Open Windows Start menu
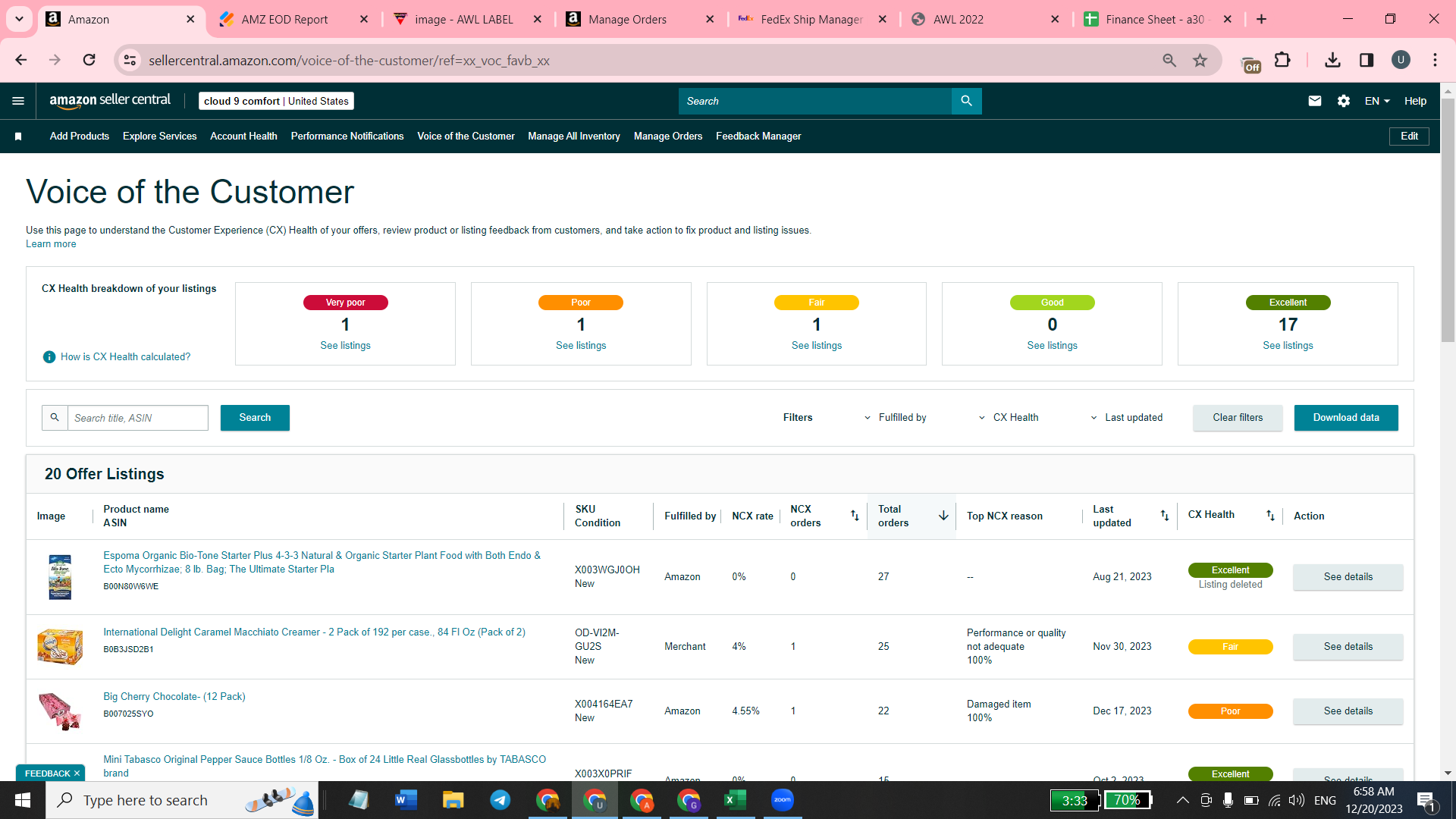 [23, 800]
